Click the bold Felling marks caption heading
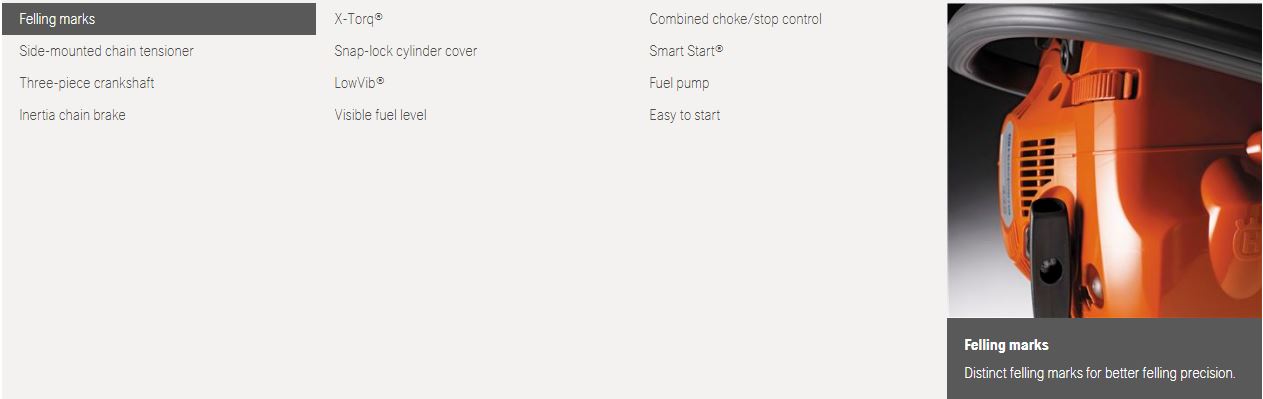The width and height of the screenshot is (1263, 399). (1006, 345)
